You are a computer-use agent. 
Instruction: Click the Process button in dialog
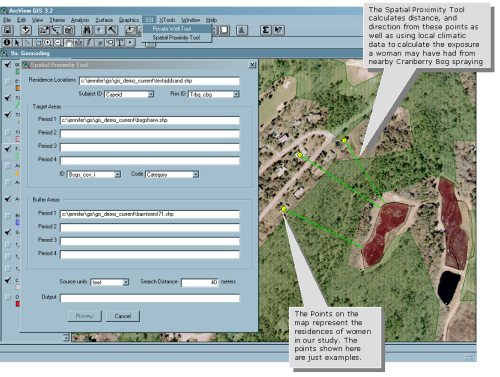[85, 316]
